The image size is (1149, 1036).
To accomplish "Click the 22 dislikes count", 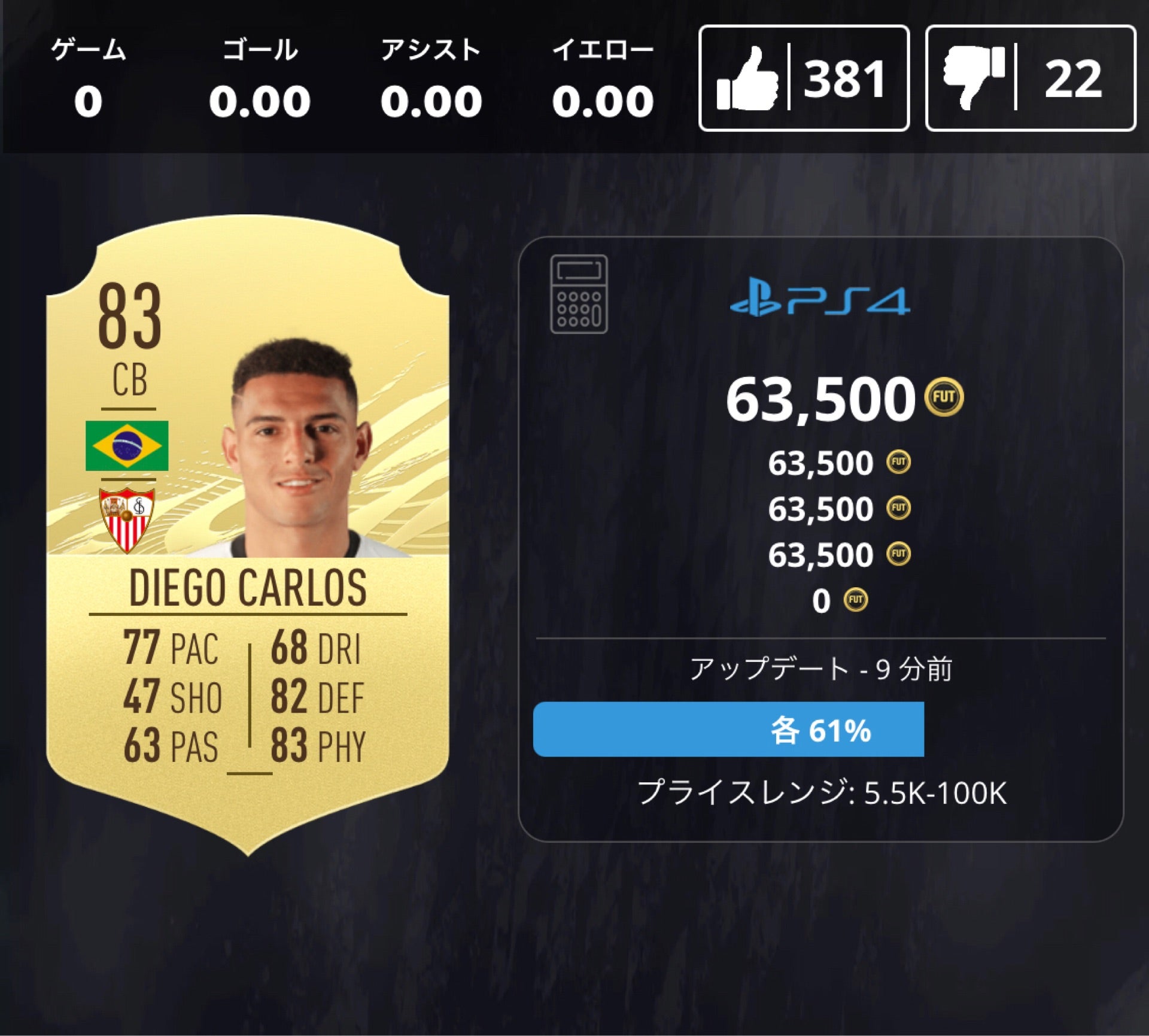I will pyautogui.click(x=1073, y=79).
